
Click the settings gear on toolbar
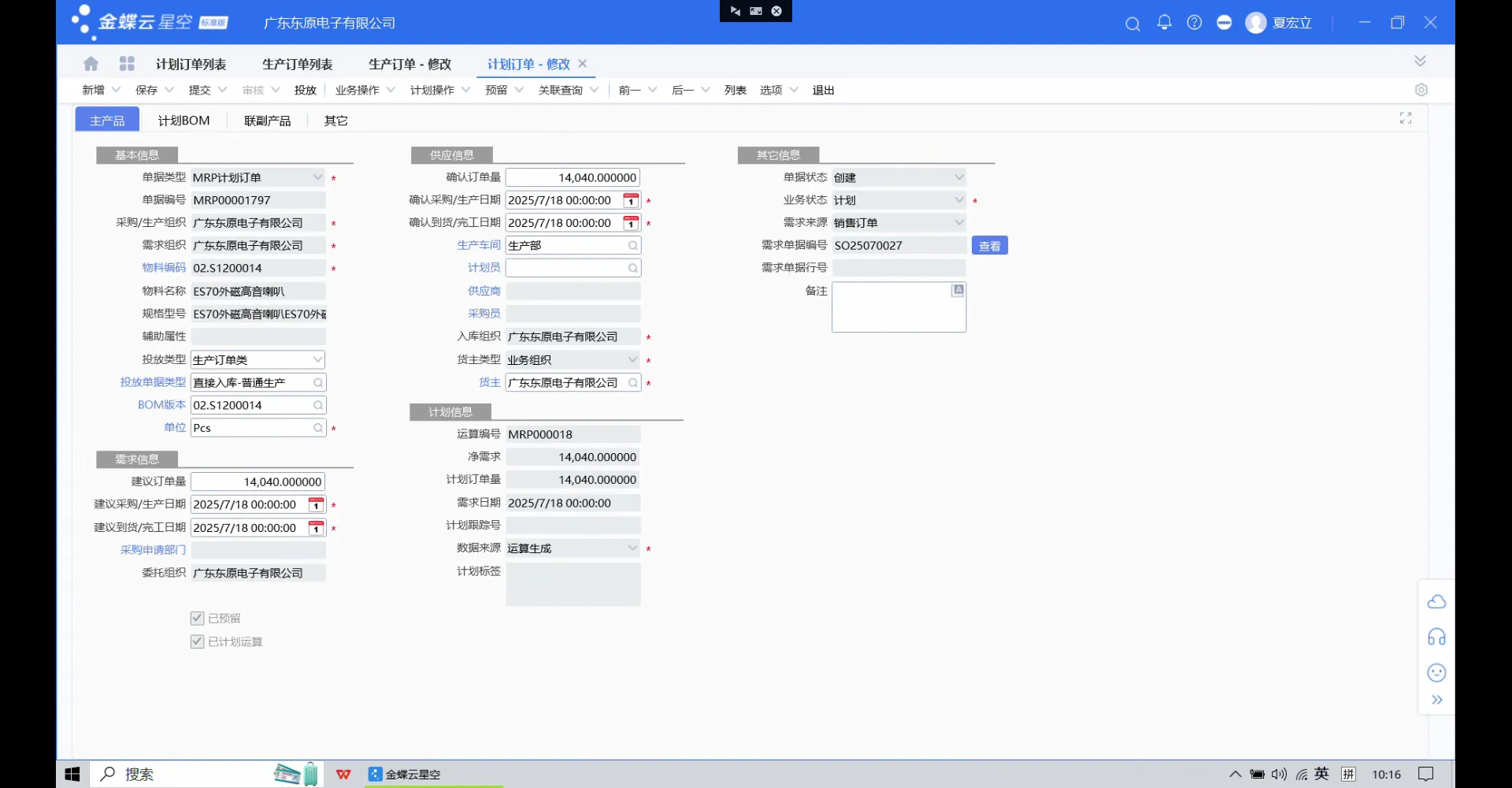[x=1421, y=90]
